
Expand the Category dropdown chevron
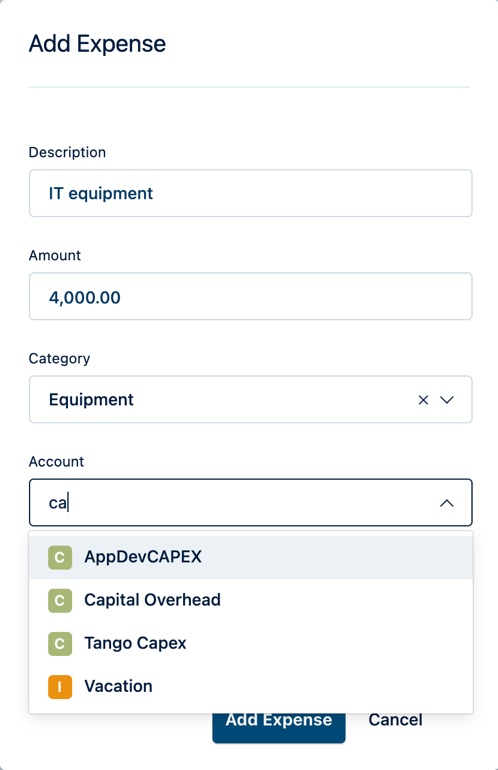pos(446,400)
